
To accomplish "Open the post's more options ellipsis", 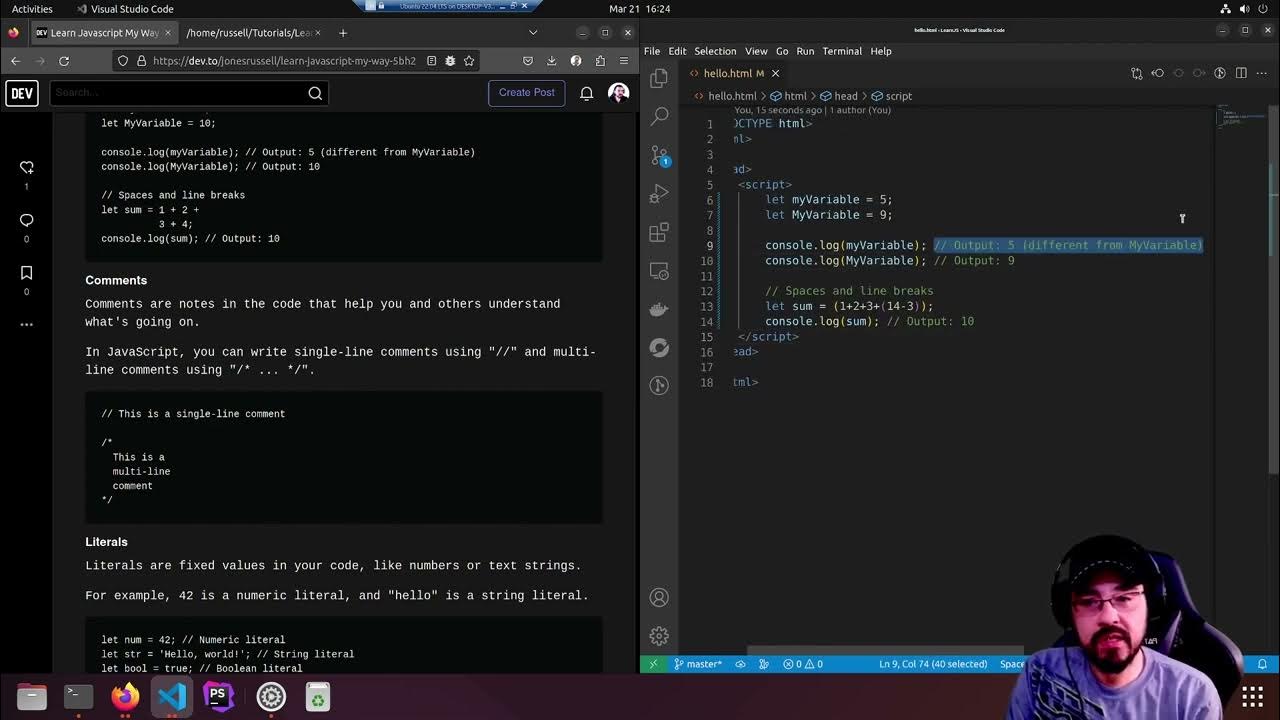I will click(27, 324).
